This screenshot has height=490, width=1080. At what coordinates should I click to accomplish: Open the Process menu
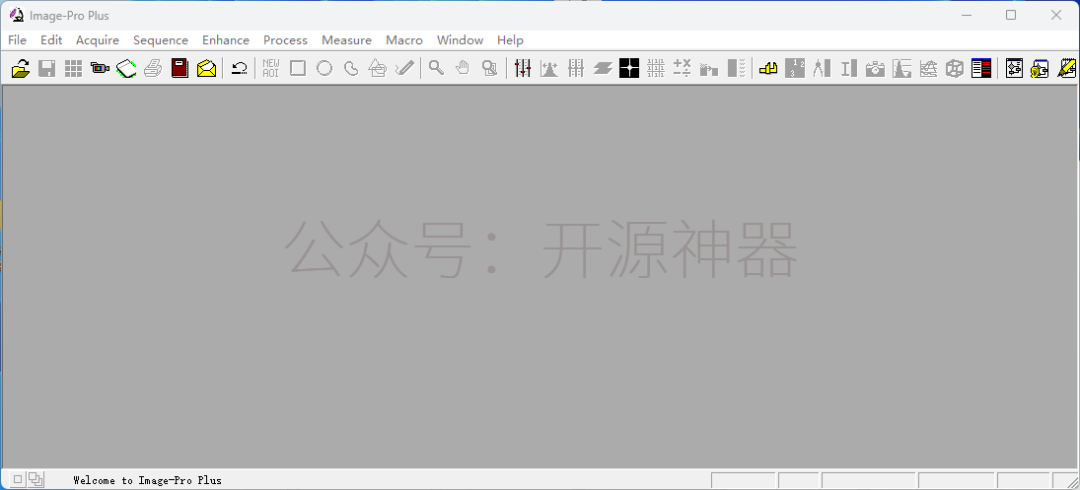[x=285, y=40]
